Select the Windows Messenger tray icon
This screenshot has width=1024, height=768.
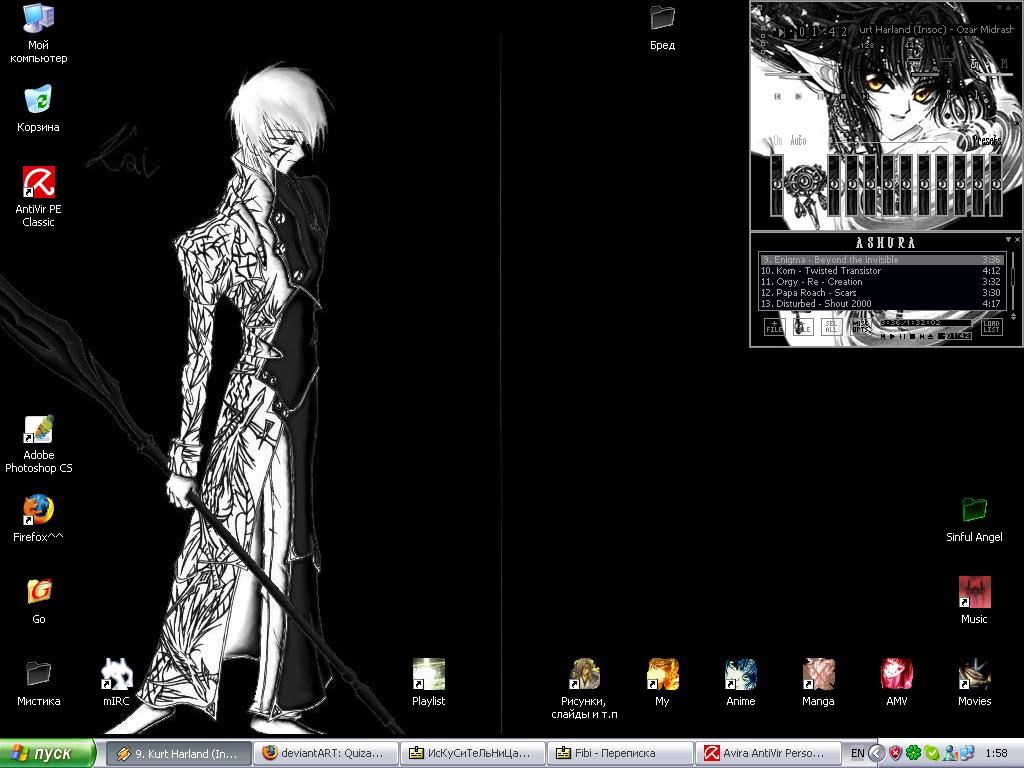tap(950, 753)
